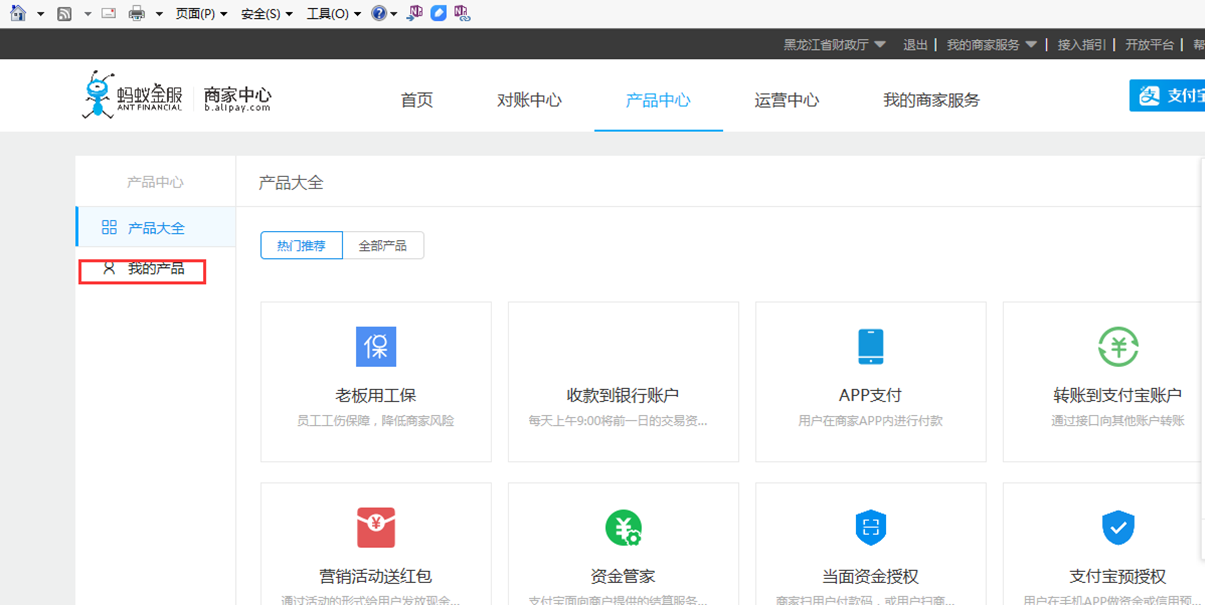The image size is (1205, 605).
Task: Open the 当面资金授权 product title
Action: [x=870, y=576]
